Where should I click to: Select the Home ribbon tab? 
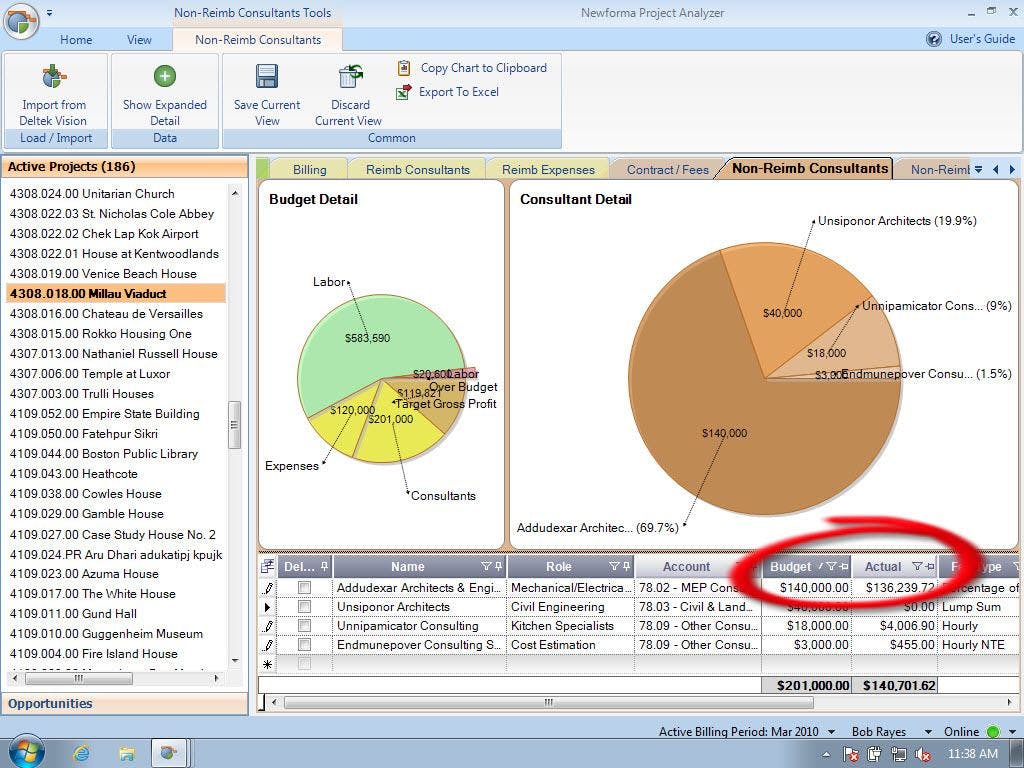click(76, 40)
